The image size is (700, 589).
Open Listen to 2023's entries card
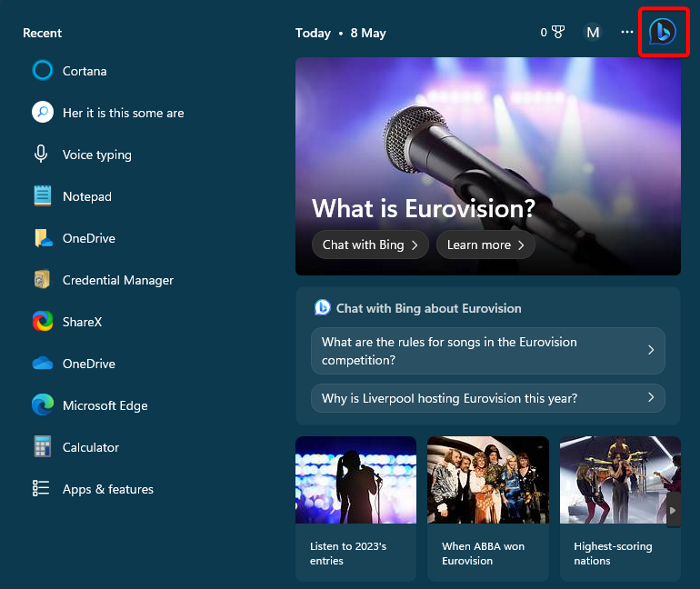click(x=356, y=509)
